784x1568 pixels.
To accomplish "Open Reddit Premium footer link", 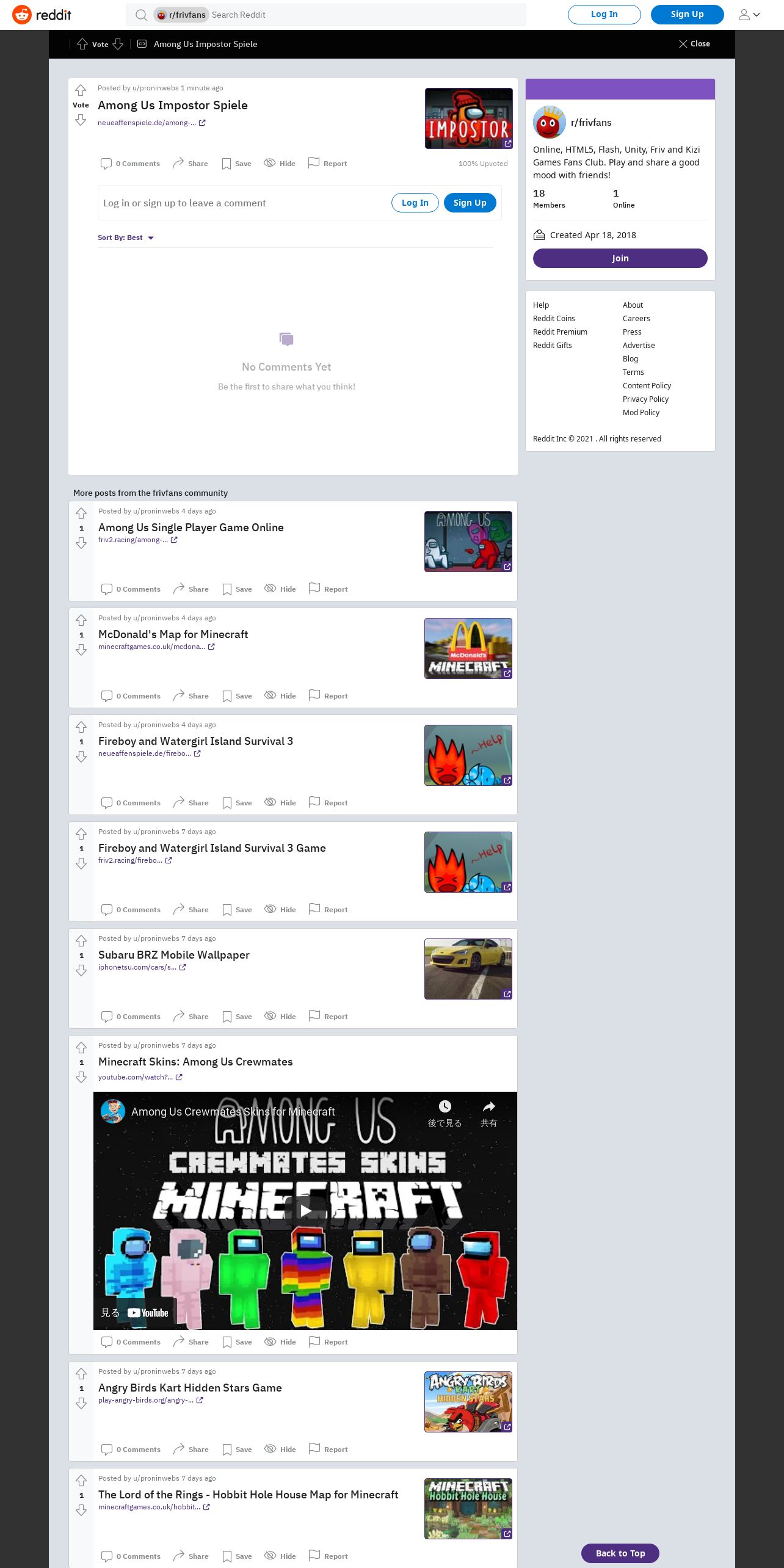I will (560, 332).
